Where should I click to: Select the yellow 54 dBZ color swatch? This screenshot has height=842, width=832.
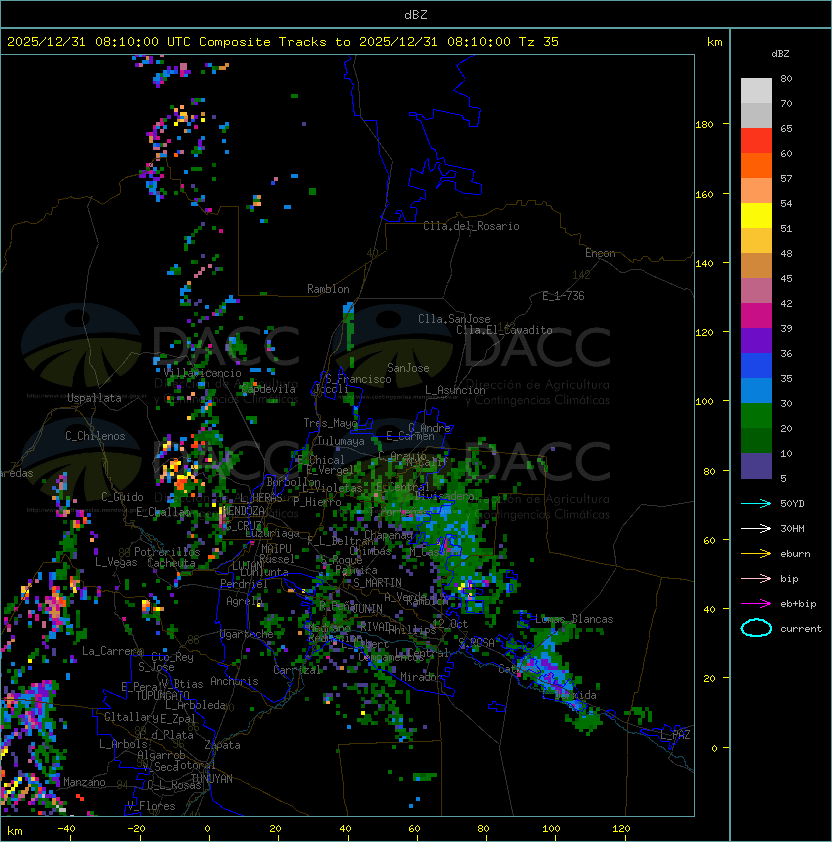(x=756, y=216)
